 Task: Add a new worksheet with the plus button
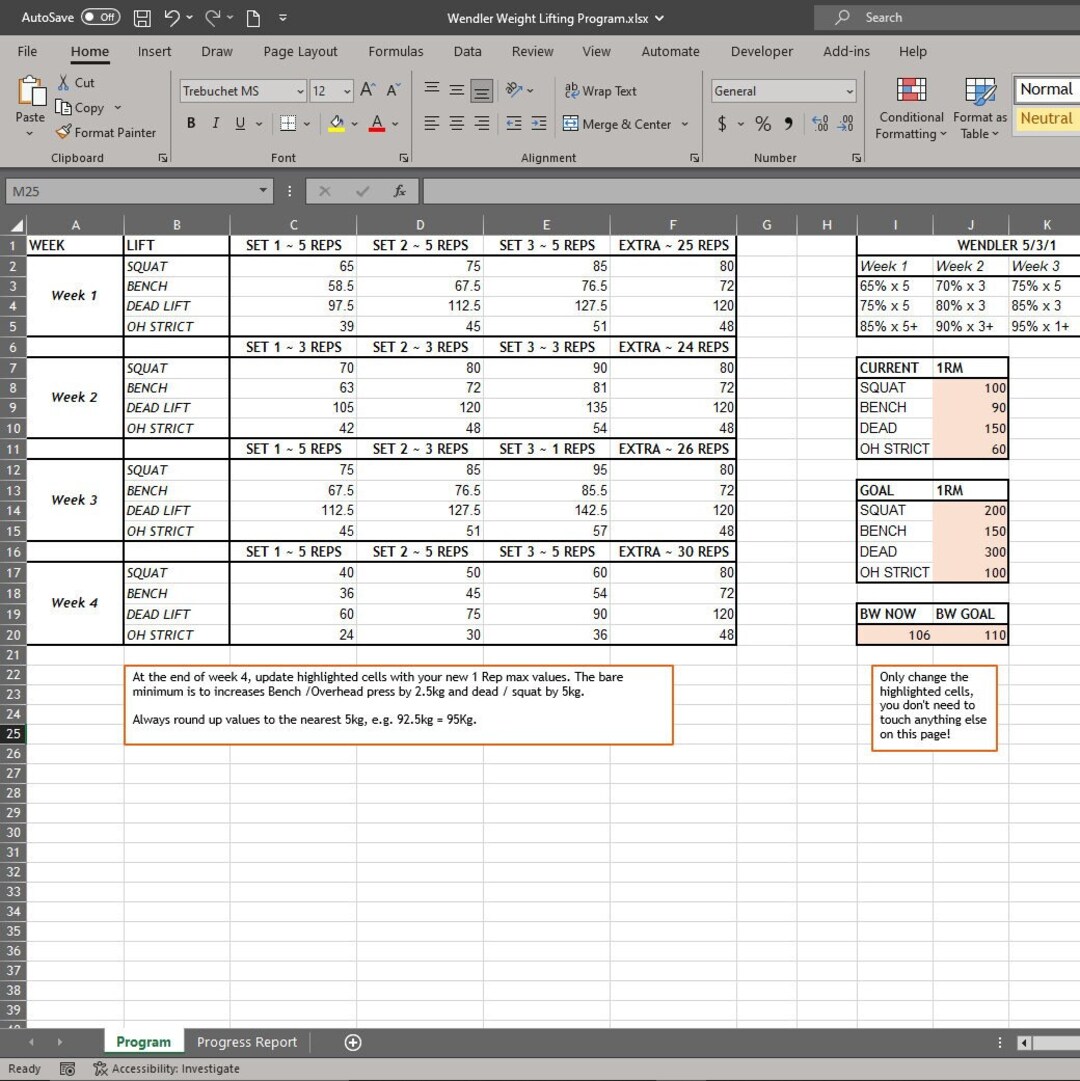[352, 1042]
